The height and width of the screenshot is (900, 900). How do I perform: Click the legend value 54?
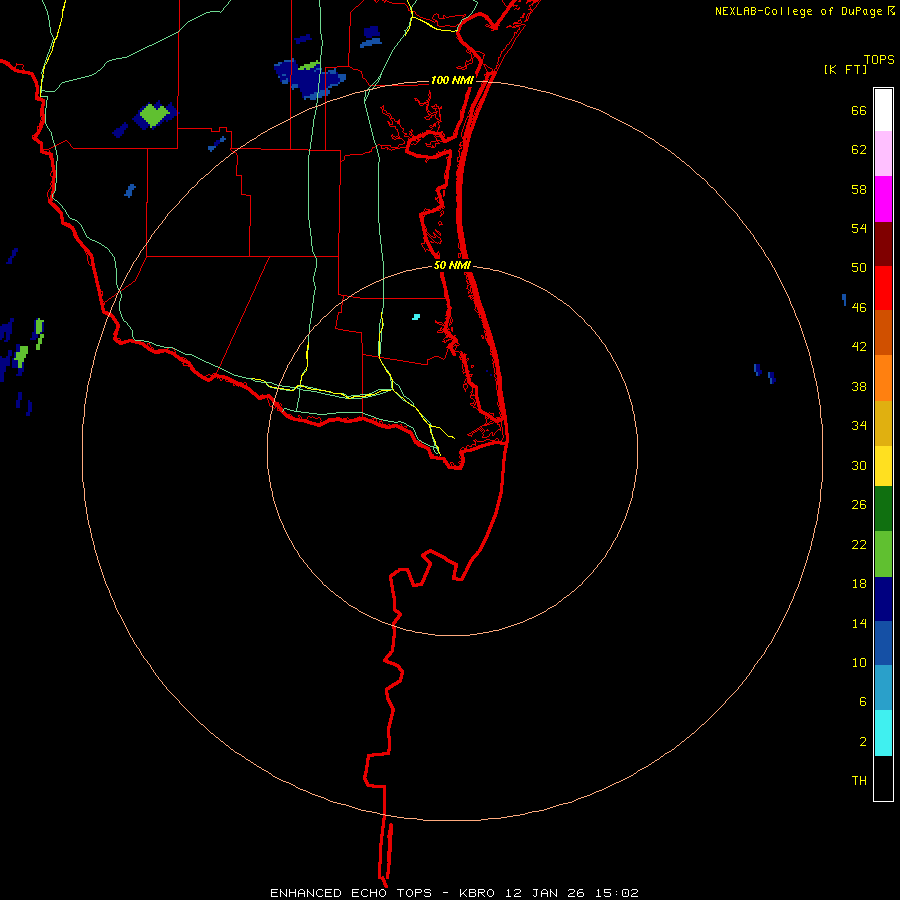tap(859, 228)
